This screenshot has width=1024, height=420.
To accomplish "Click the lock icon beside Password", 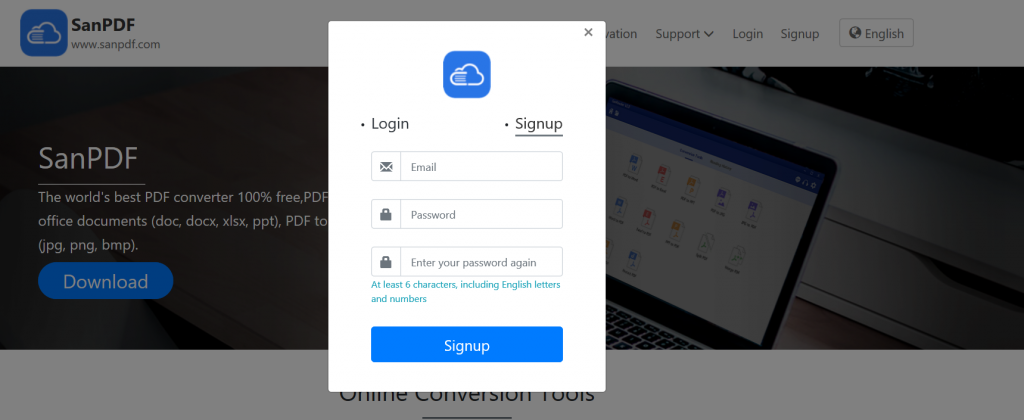I will click(386, 214).
